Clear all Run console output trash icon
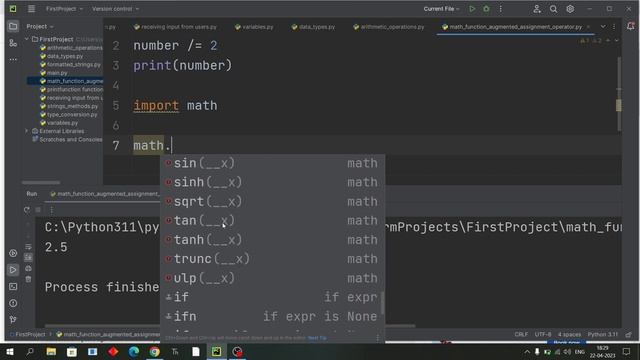 [28, 279]
